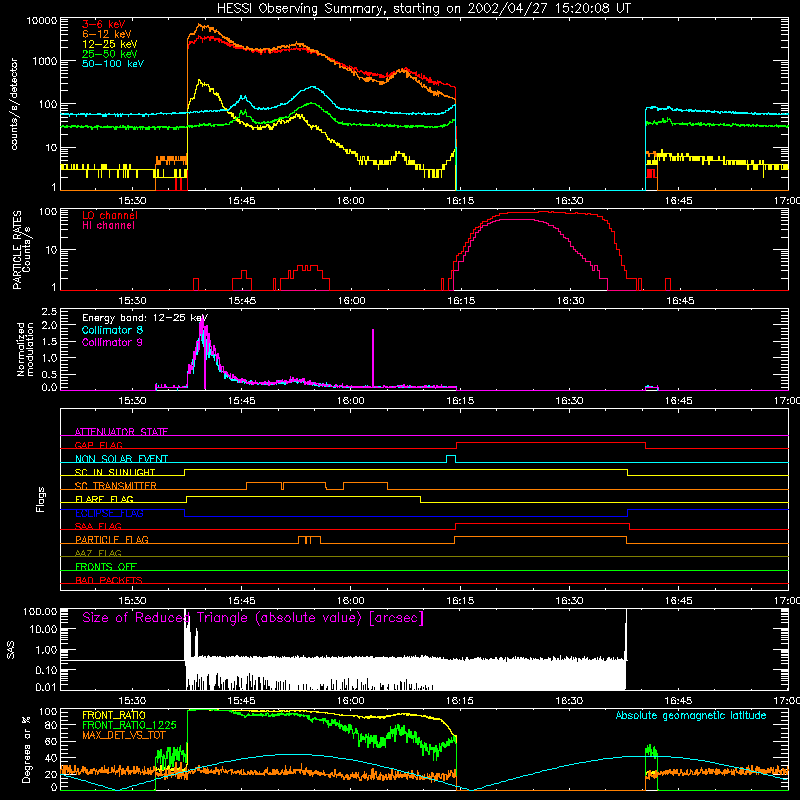Click the HI channel legend entry
The image size is (800, 800).
coord(109,225)
